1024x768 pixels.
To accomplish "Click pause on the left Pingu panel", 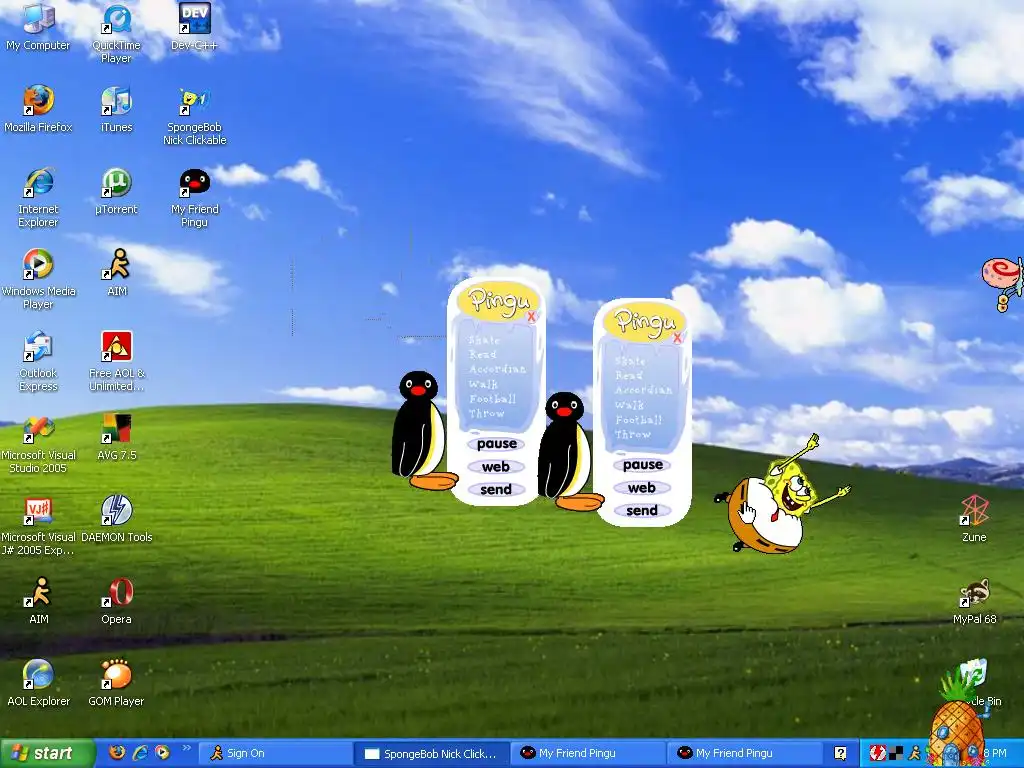I will pos(496,444).
